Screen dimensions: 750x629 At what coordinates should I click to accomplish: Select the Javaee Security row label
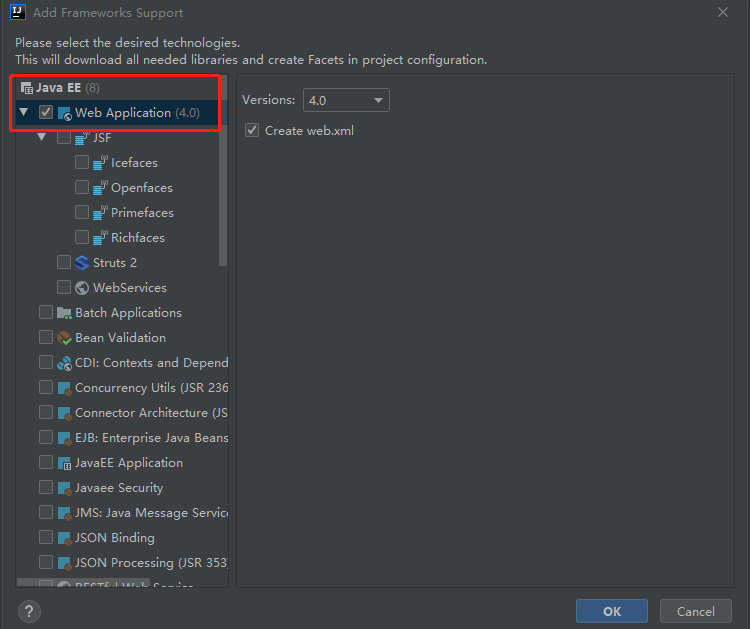tap(119, 488)
